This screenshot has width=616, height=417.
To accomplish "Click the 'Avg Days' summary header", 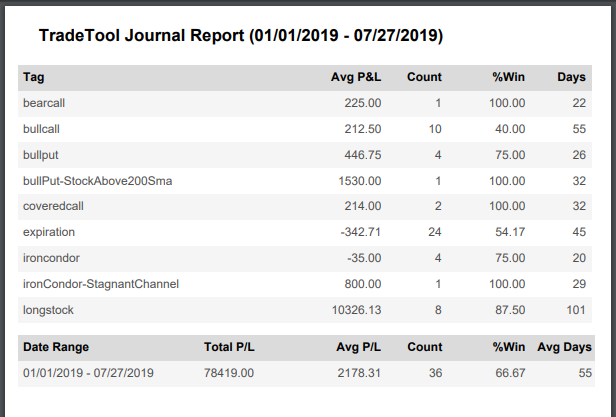I will [x=565, y=347].
